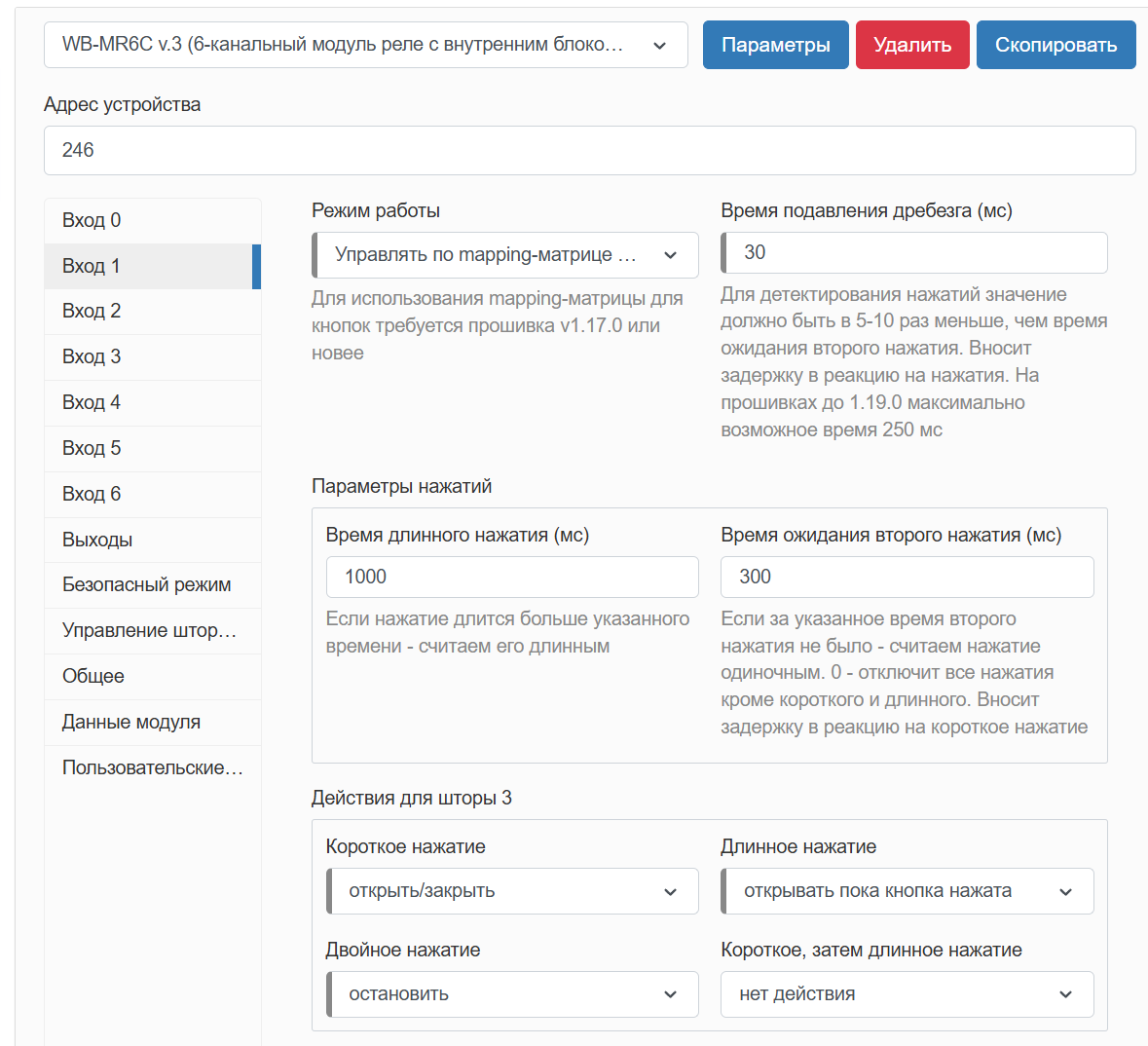
Task: Click the blue Параметры button
Action: (775, 45)
